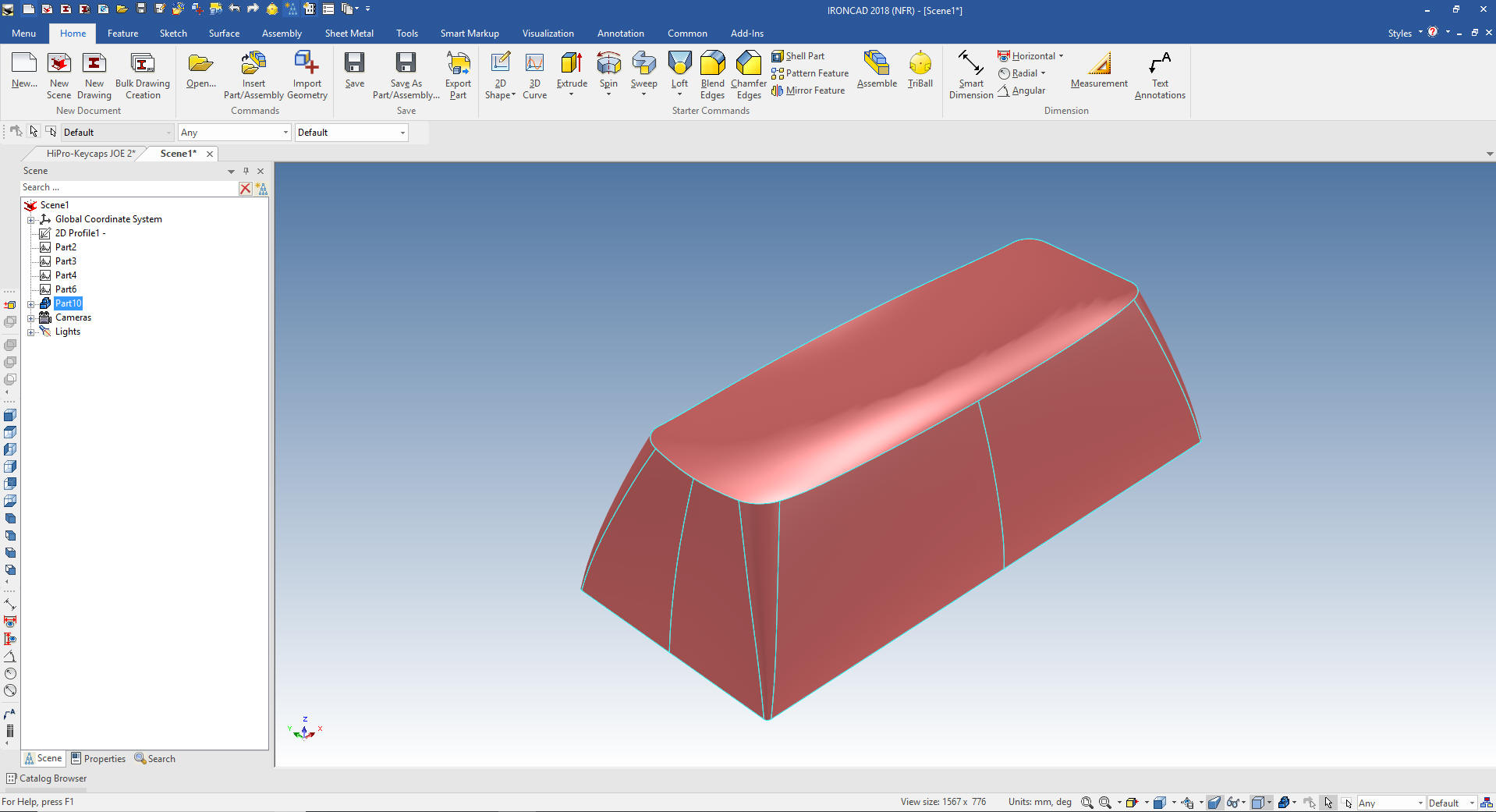Select Chamfer Edges tool

coord(749,64)
